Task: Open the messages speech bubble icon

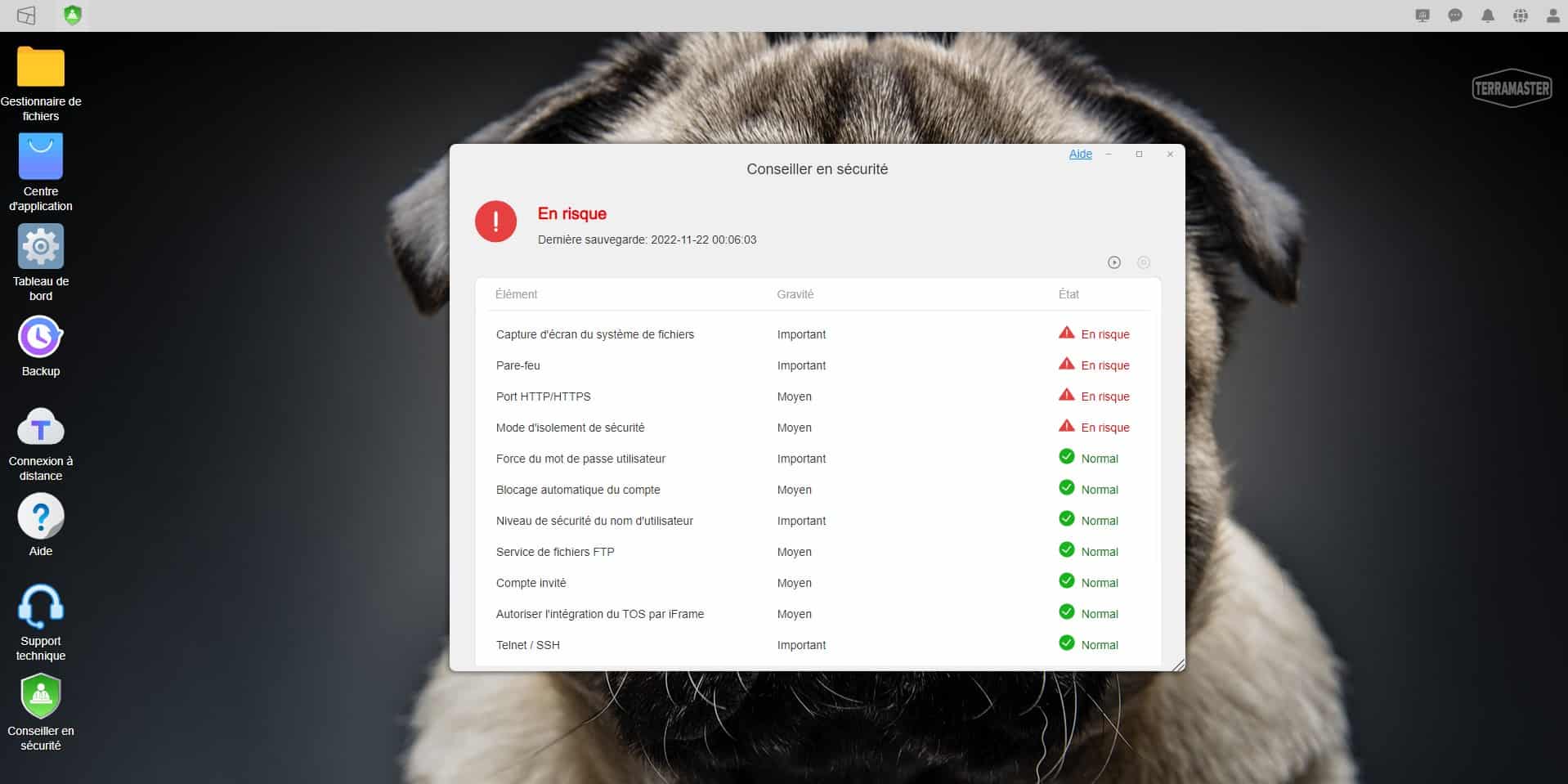Action: [1455, 16]
